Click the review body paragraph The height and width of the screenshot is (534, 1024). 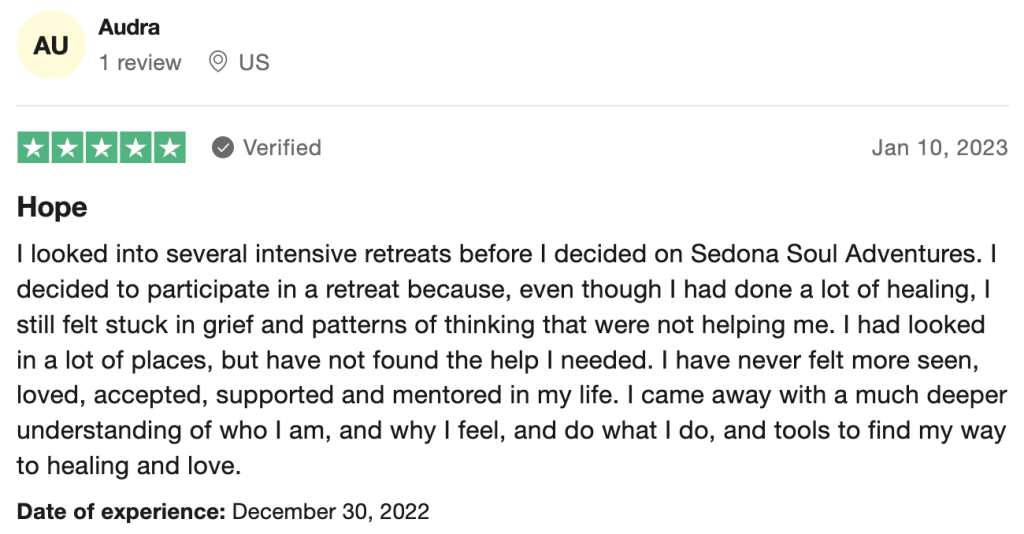coord(512,360)
